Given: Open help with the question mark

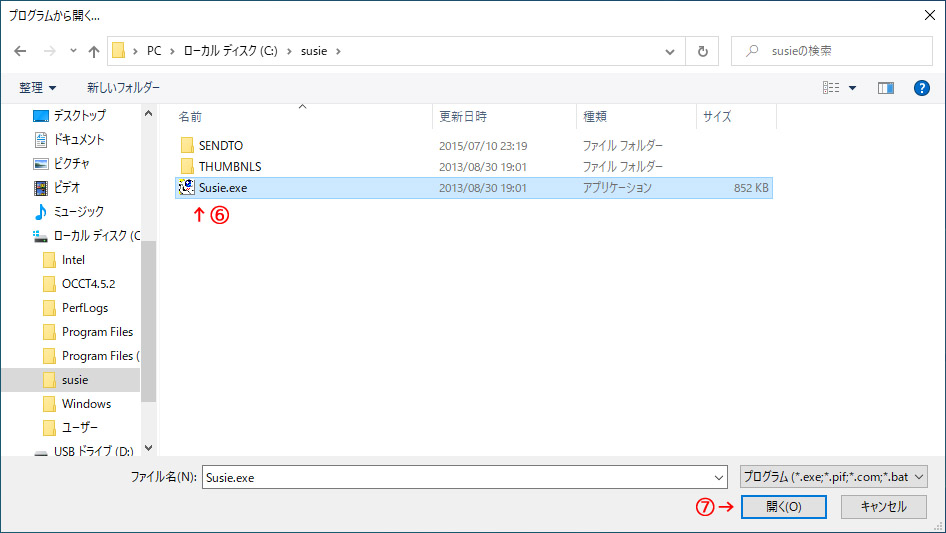Looking at the screenshot, I should [x=921, y=88].
